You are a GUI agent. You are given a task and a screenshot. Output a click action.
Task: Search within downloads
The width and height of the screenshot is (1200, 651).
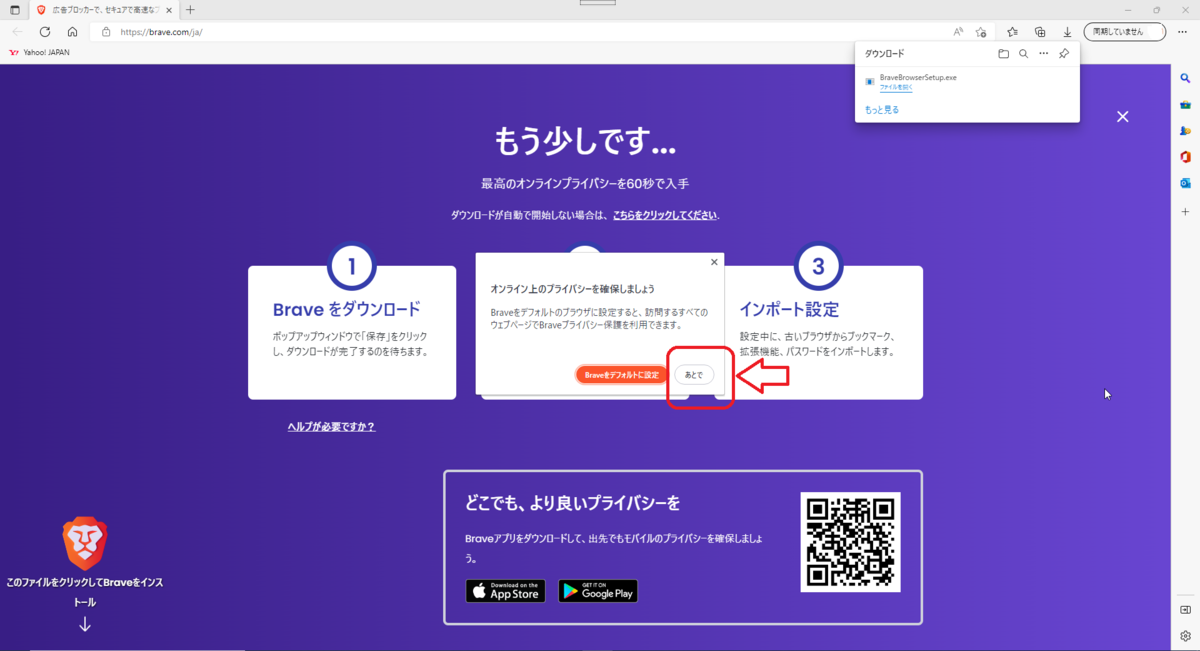click(x=1023, y=54)
